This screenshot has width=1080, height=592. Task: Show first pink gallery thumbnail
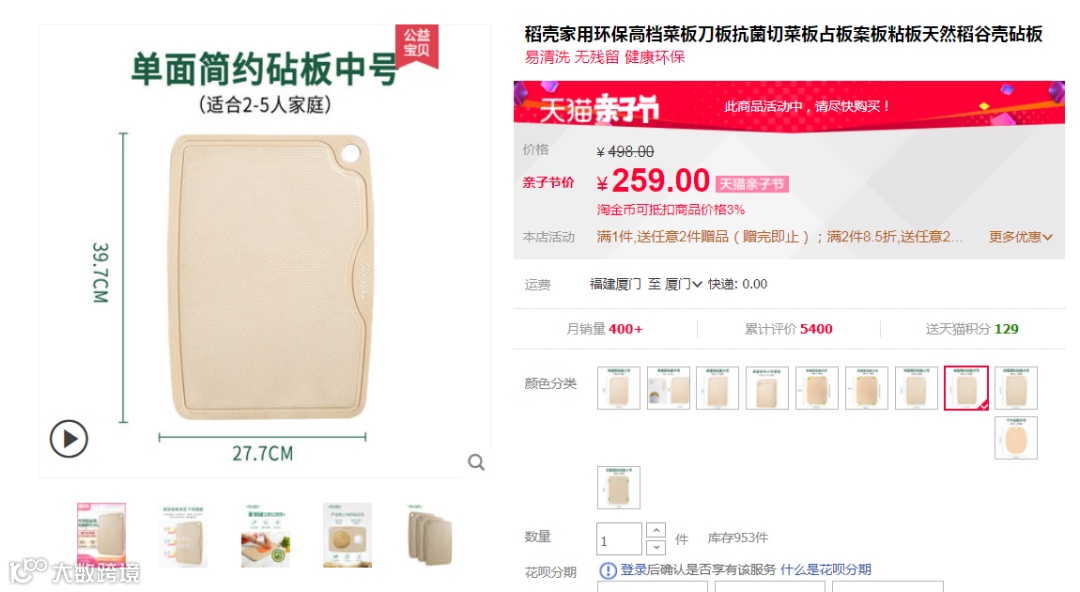(x=101, y=535)
